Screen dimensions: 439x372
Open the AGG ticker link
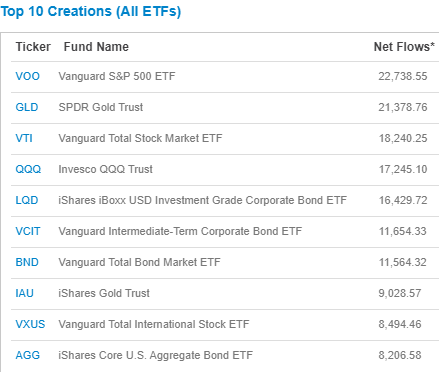(28, 355)
